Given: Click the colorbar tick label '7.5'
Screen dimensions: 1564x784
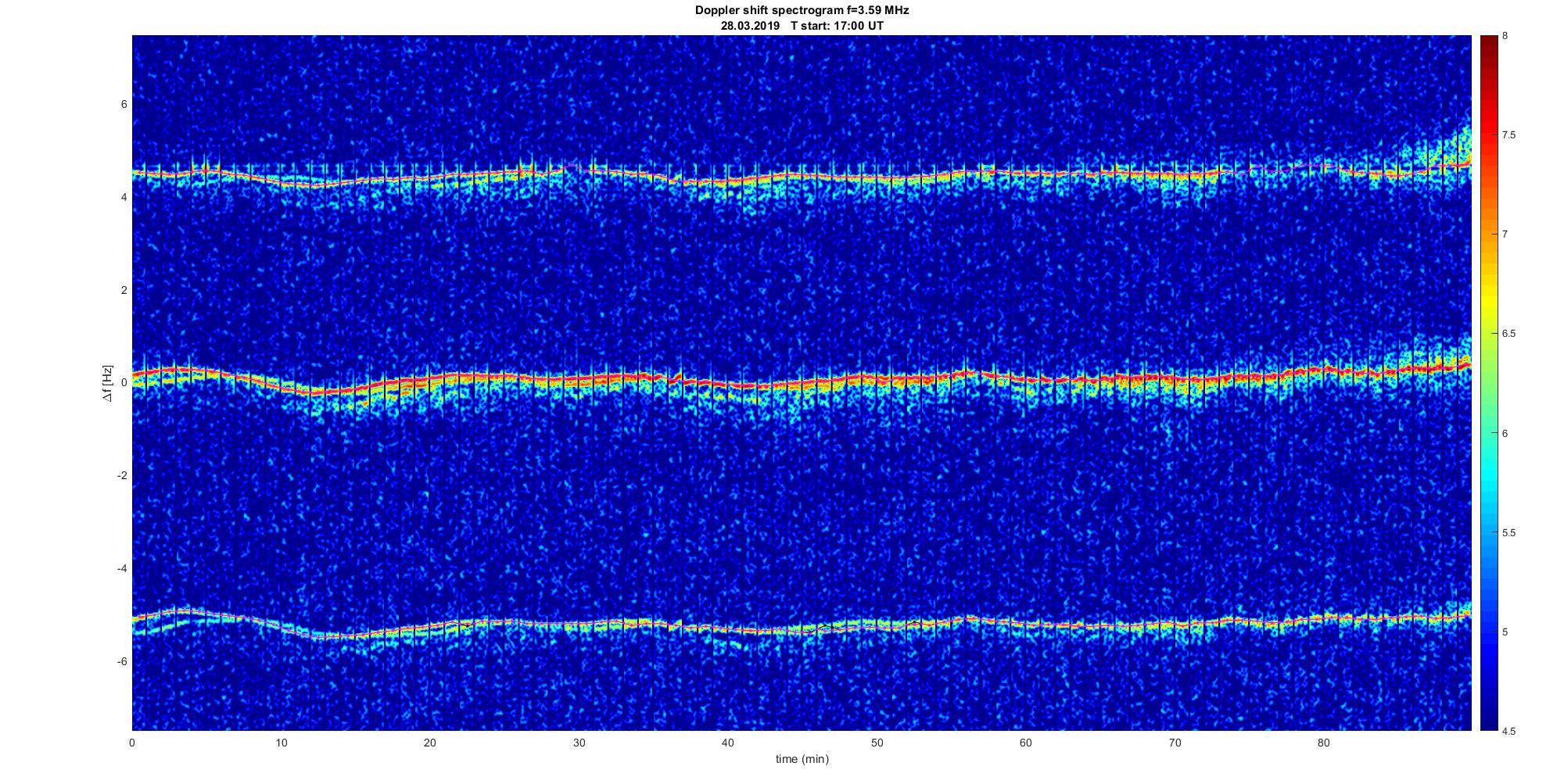Looking at the screenshot, I should (1509, 135).
